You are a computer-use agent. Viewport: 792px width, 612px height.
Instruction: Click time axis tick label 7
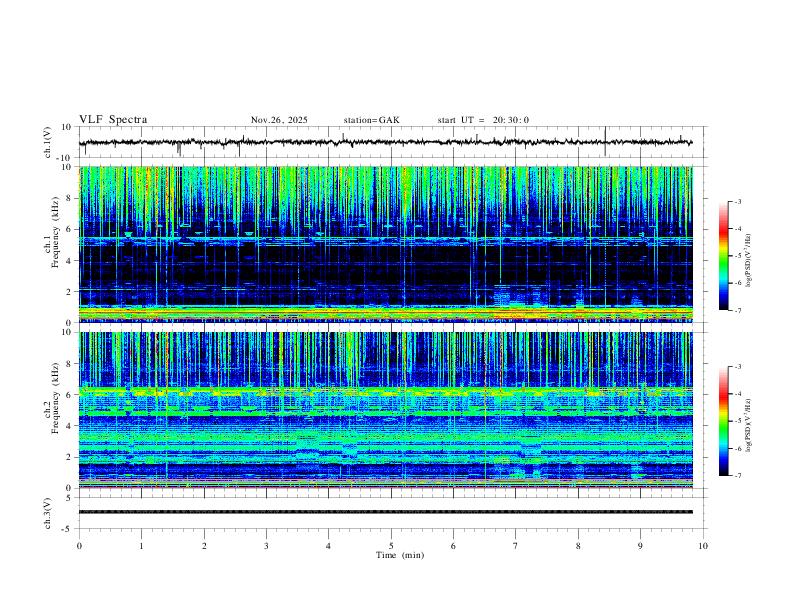516,546
